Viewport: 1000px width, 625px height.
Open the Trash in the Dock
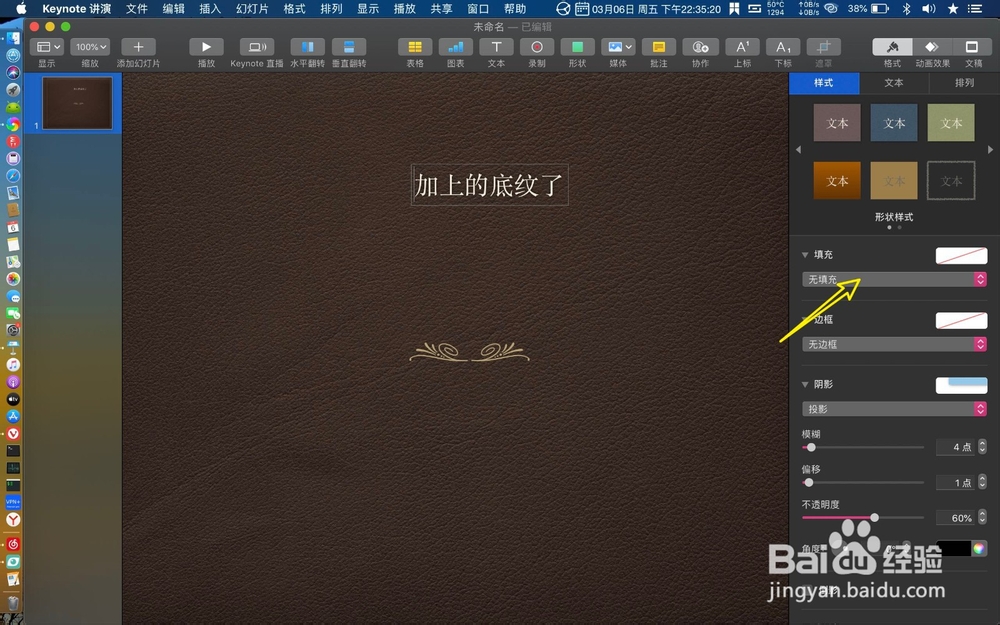(x=13, y=602)
